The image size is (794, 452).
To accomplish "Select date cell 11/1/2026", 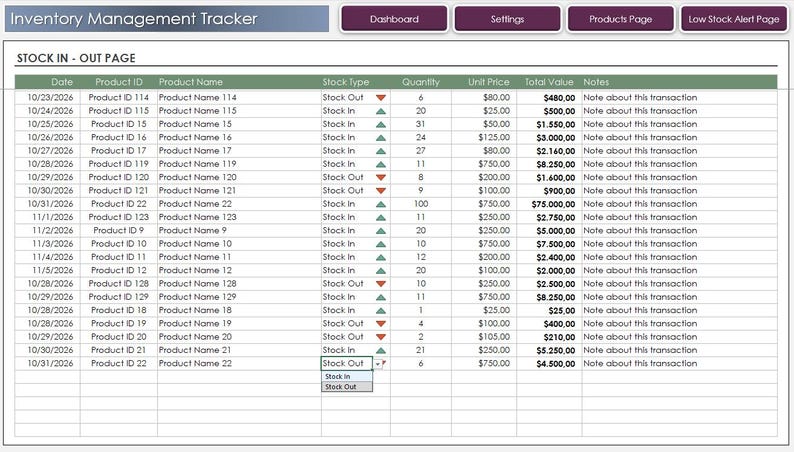I will 48,217.
